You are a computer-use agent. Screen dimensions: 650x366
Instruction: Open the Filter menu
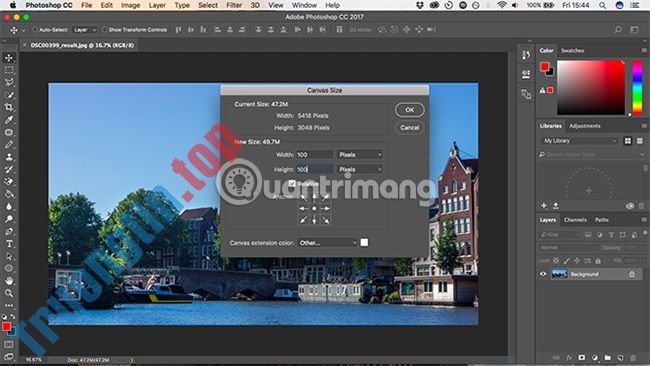pyautogui.click(x=234, y=5)
